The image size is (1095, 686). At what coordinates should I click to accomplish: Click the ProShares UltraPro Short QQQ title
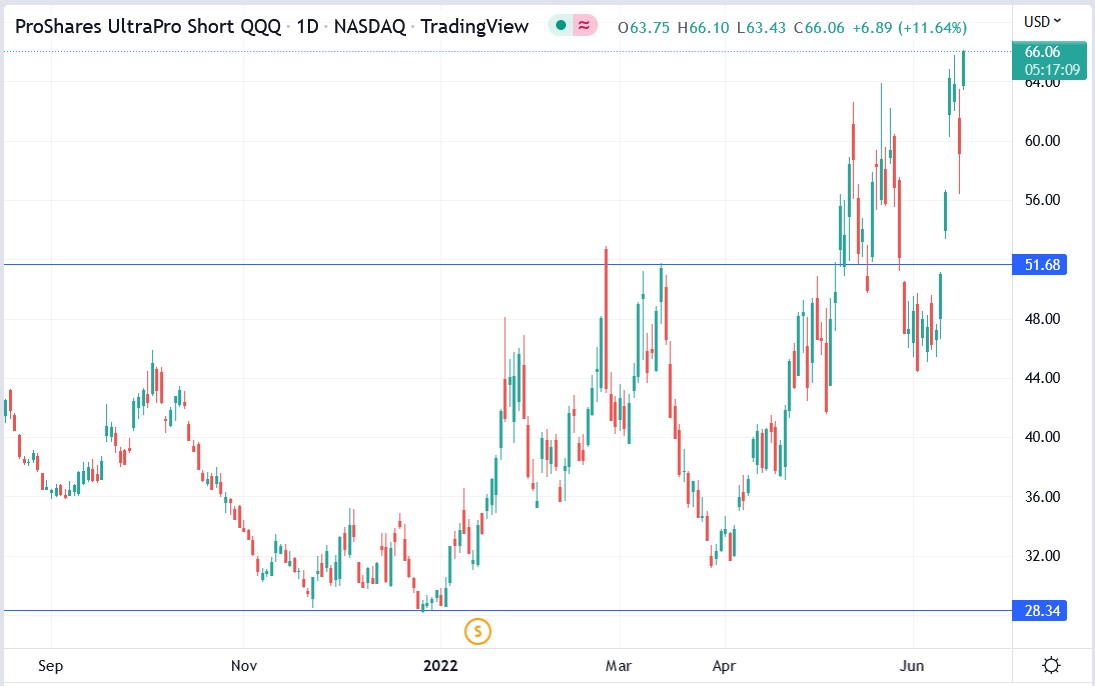pos(148,27)
